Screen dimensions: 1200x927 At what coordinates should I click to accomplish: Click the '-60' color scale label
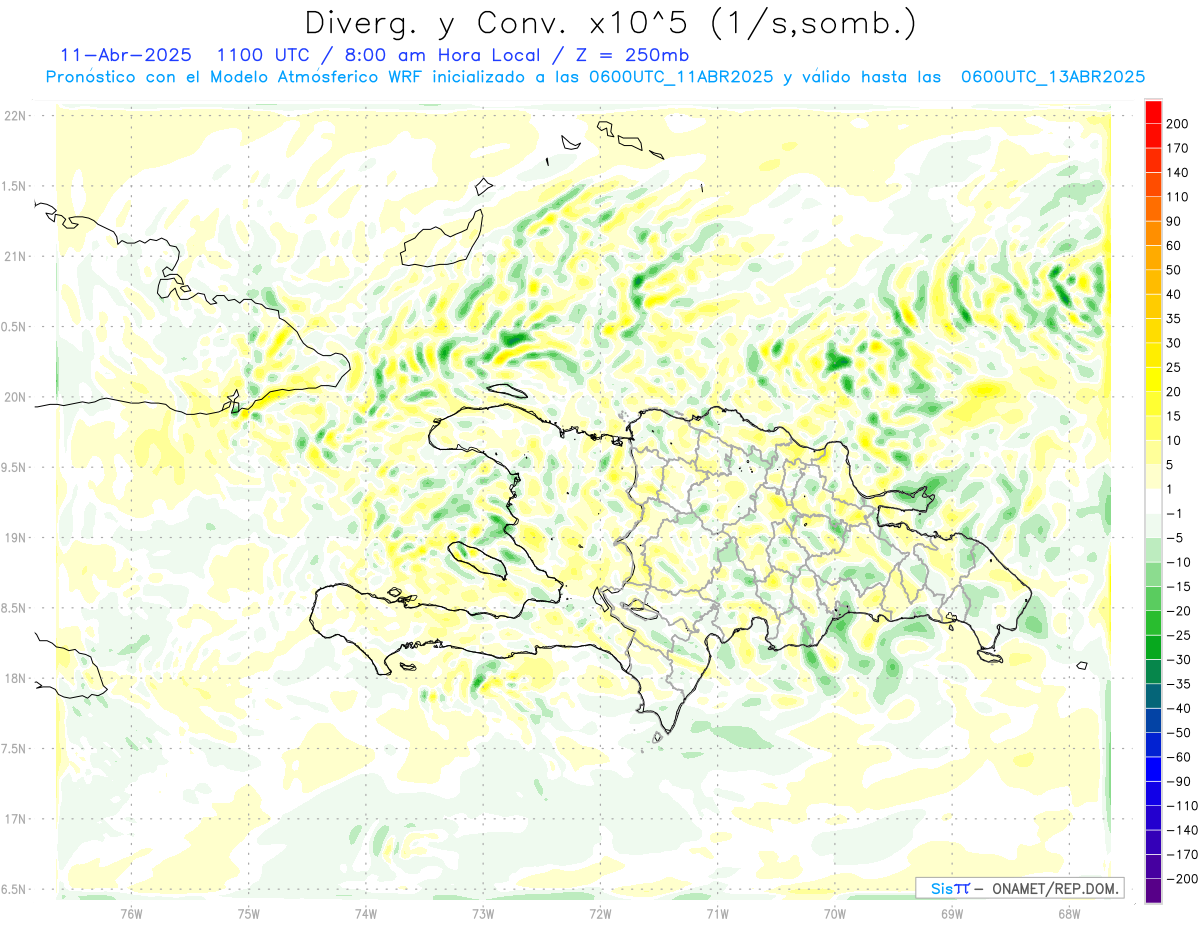click(1178, 757)
